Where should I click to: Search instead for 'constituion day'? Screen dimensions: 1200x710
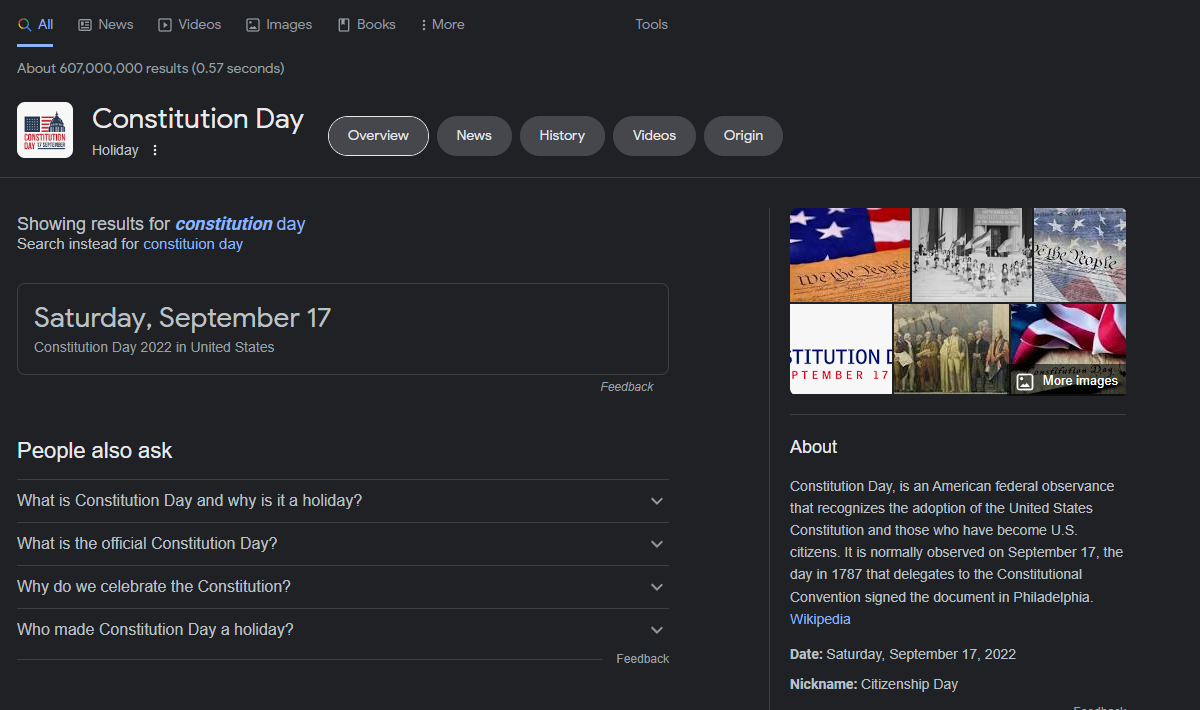tap(193, 244)
